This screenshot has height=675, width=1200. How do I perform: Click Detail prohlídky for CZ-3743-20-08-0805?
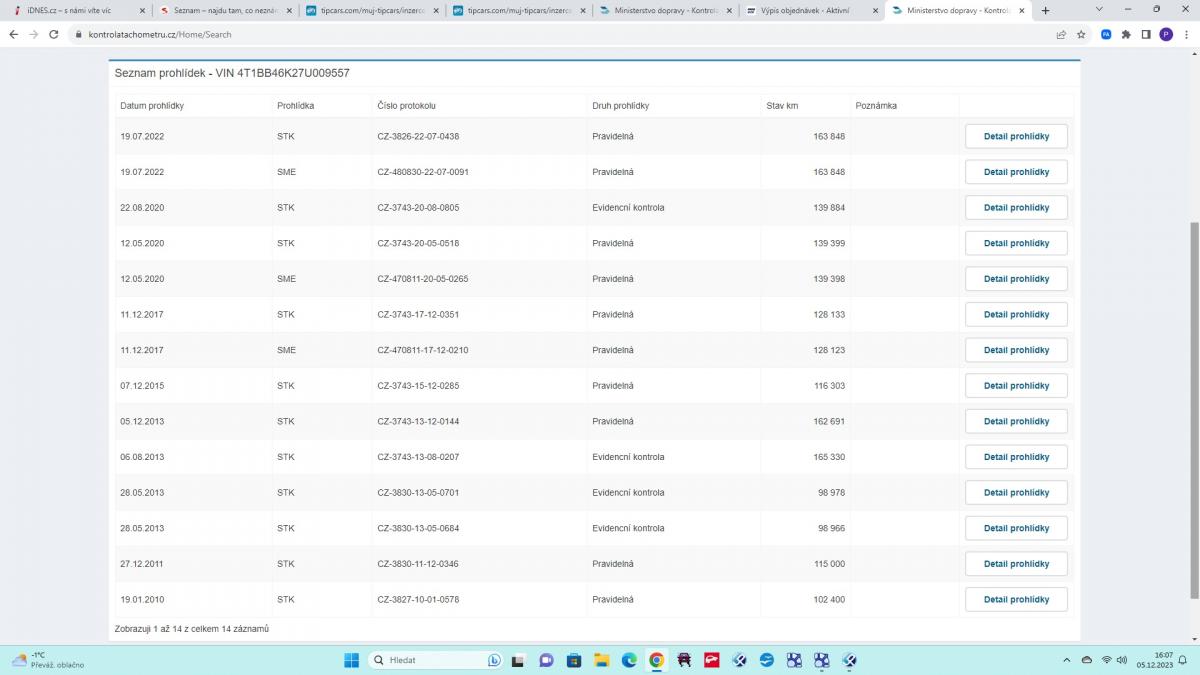pyautogui.click(x=1016, y=208)
